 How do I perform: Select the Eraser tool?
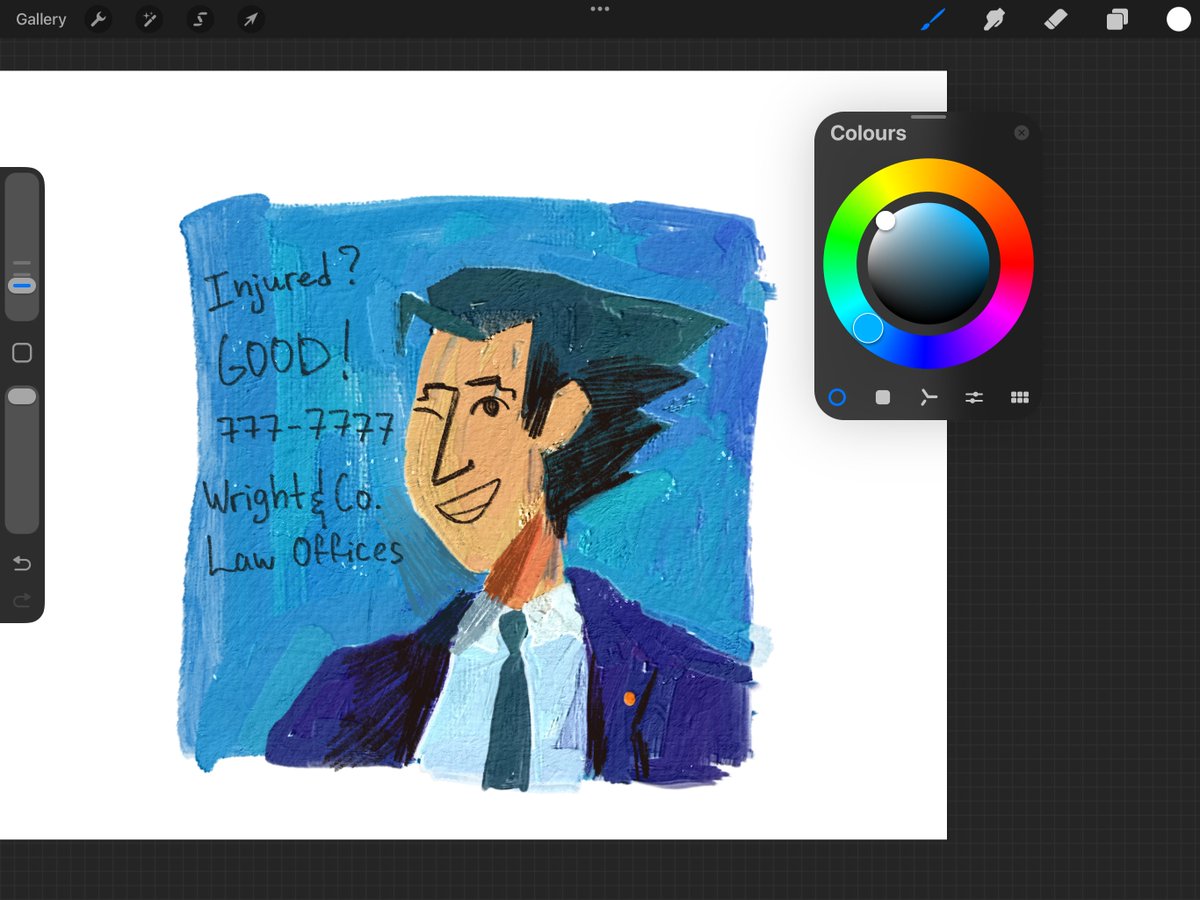1055,19
